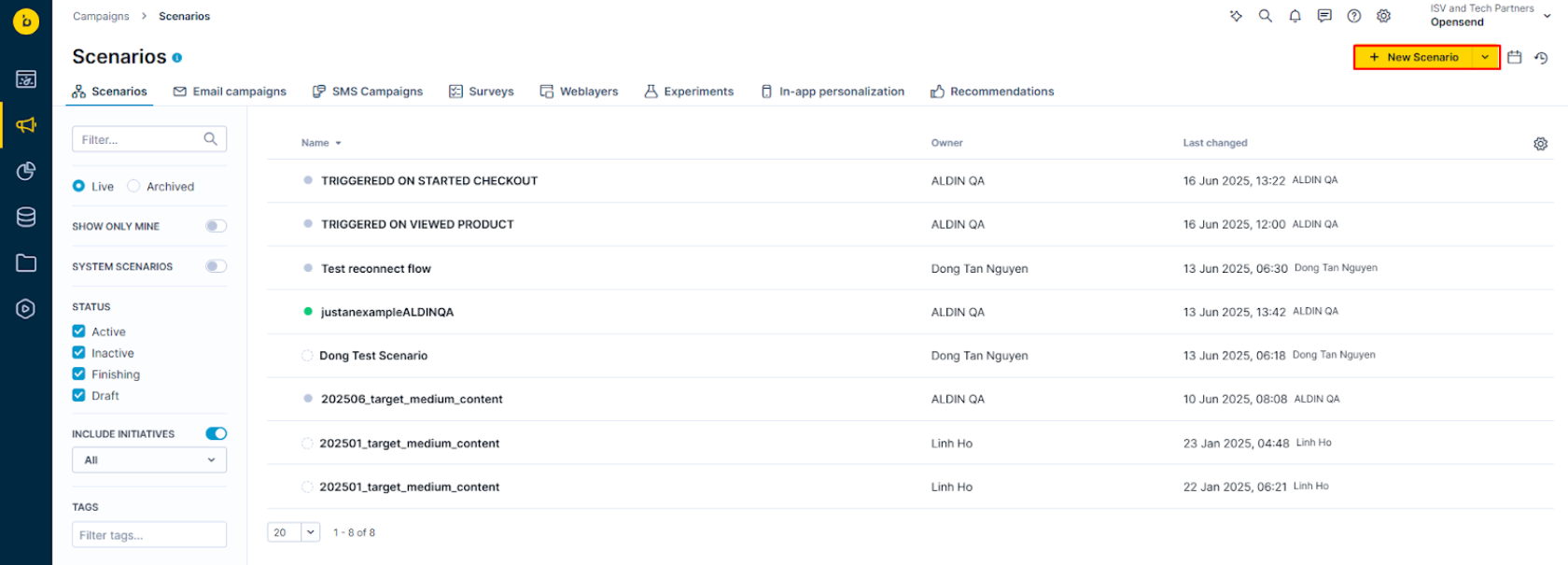The image size is (1568, 565).
Task: Select the Archived radio button
Action: click(x=133, y=186)
